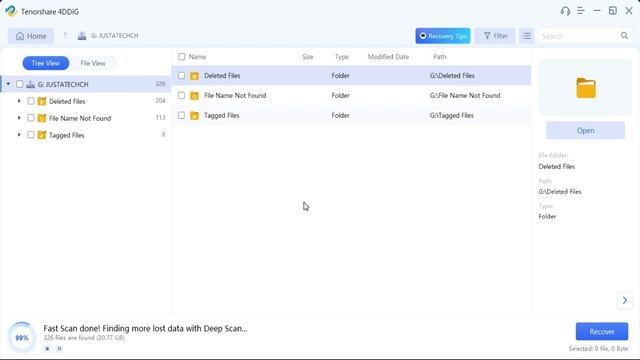The width and height of the screenshot is (640, 360).
Task: Go up one folder level arrow
Action: point(65,36)
